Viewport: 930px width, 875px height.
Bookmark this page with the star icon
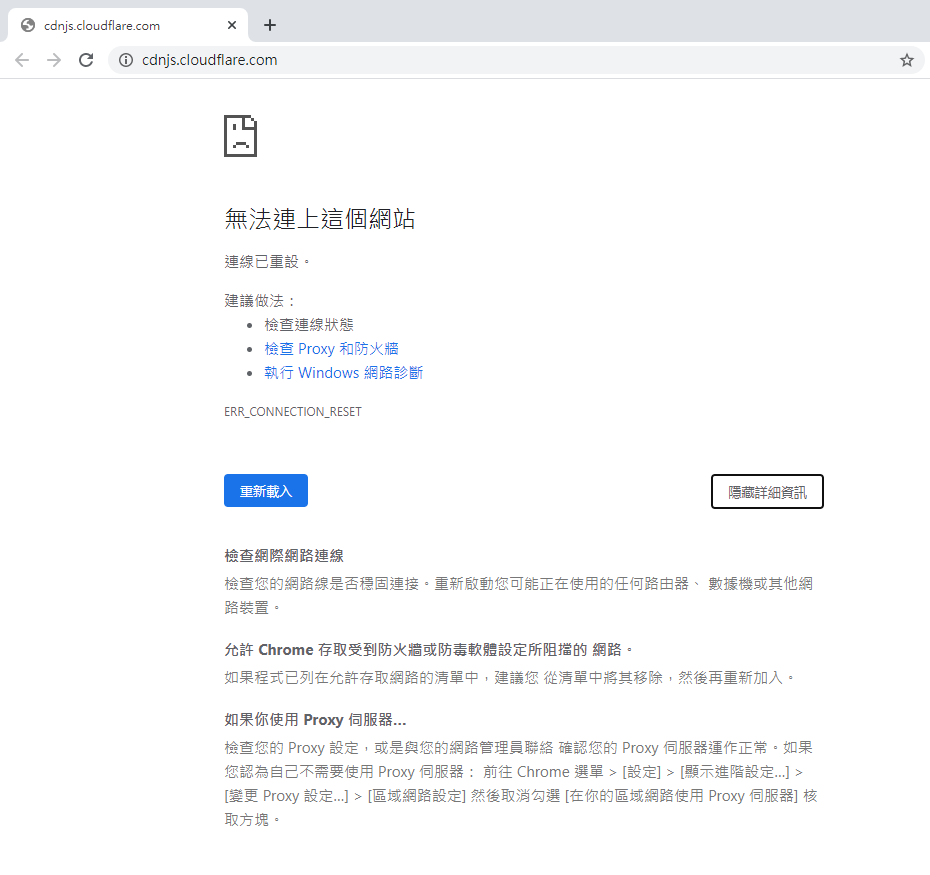[x=906, y=60]
